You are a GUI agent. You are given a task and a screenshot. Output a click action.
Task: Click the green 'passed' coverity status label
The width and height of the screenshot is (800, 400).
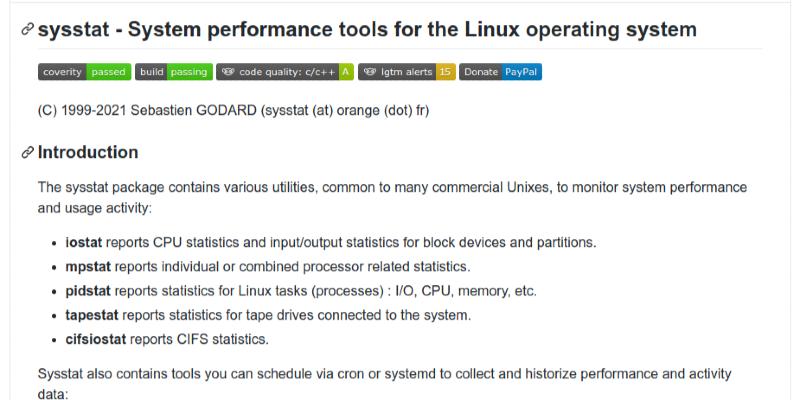tap(107, 72)
